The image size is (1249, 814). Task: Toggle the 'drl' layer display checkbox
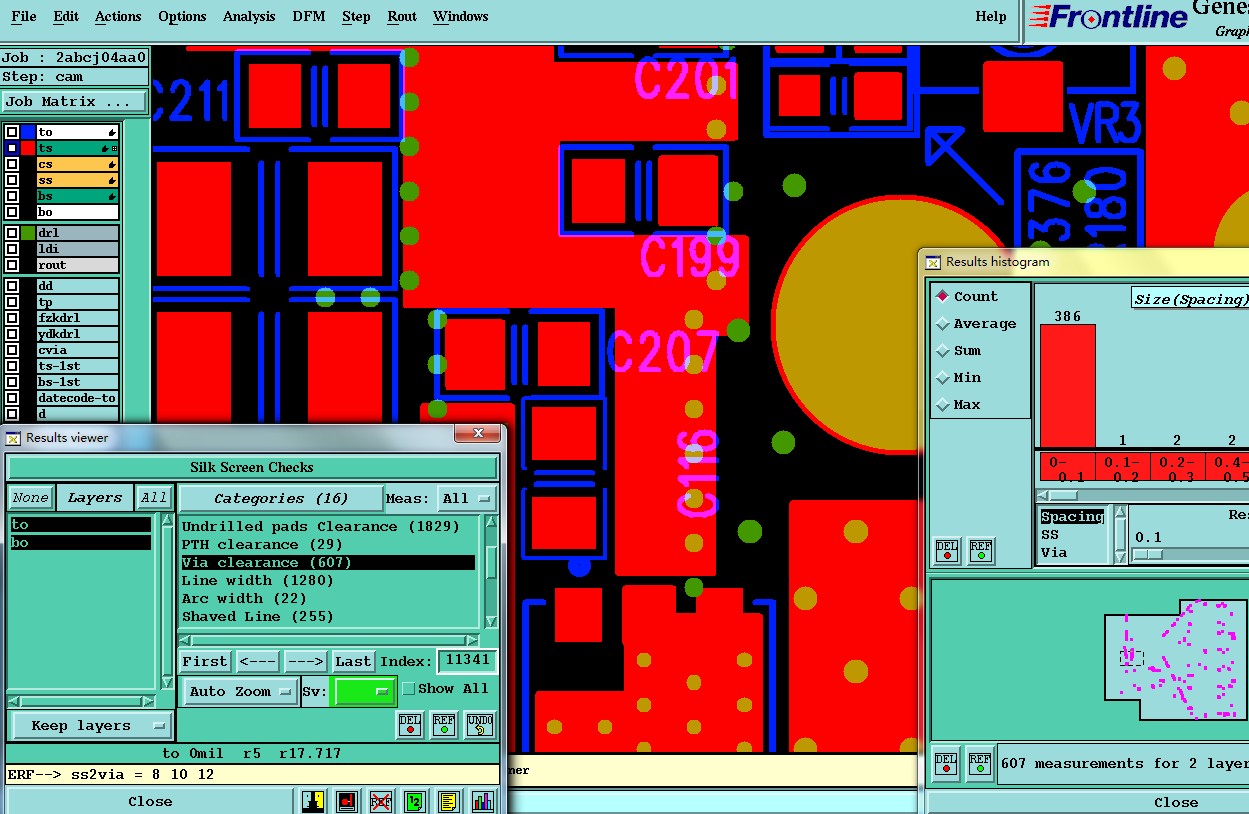12,233
